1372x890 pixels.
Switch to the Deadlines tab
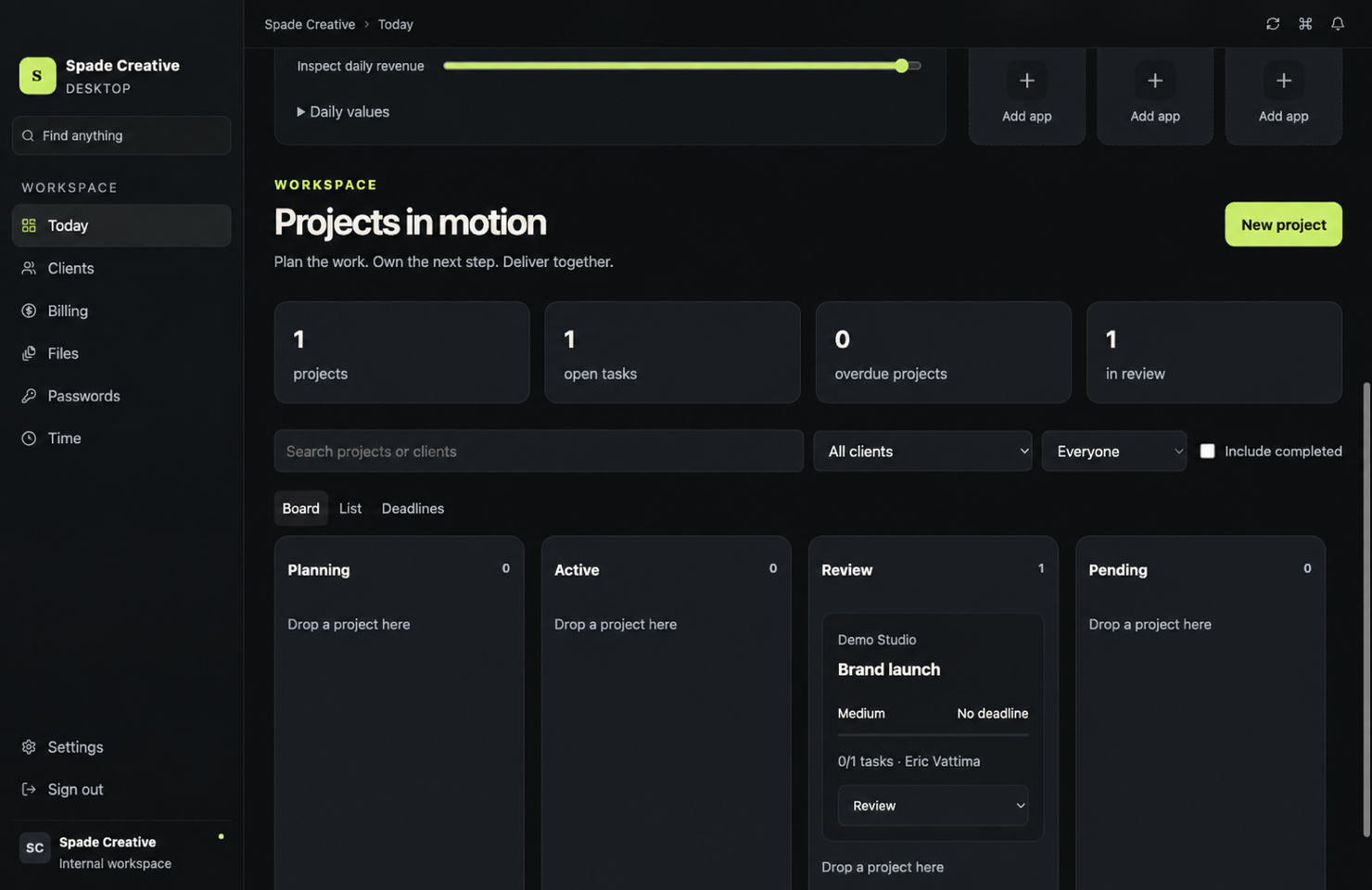click(413, 508)
